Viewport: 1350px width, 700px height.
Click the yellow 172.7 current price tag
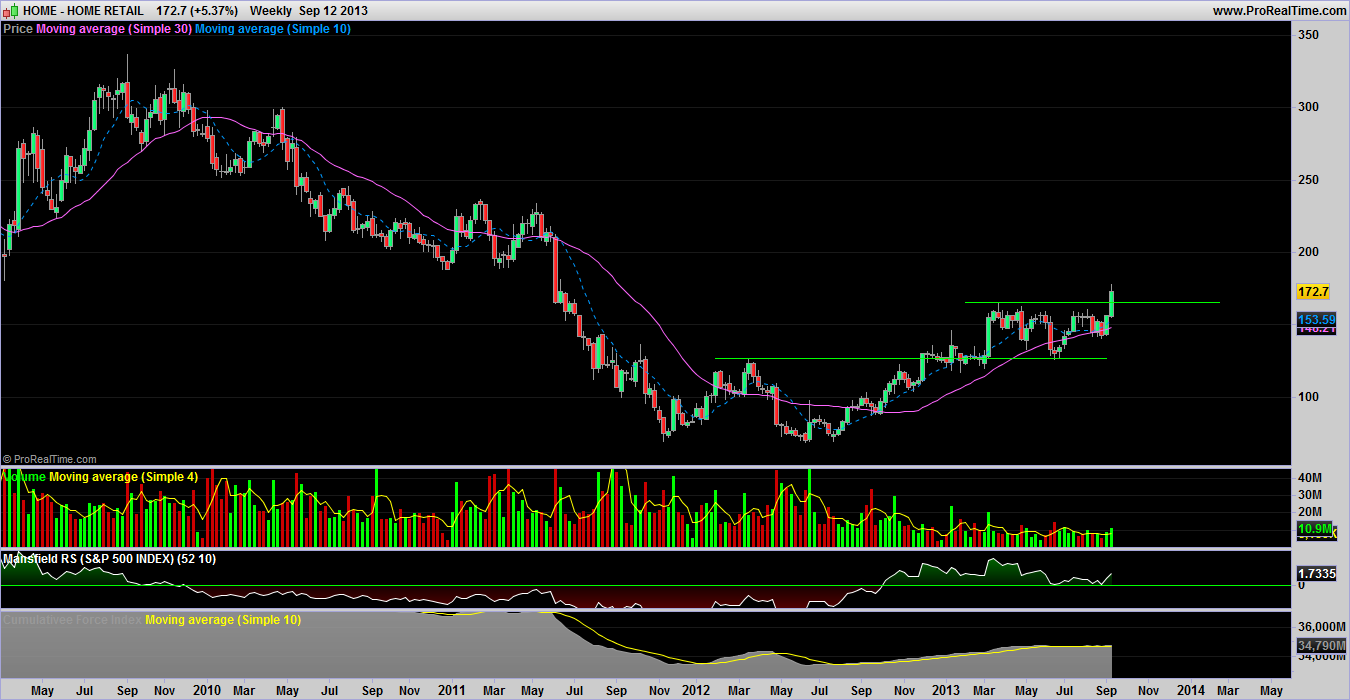point(1312,292)
